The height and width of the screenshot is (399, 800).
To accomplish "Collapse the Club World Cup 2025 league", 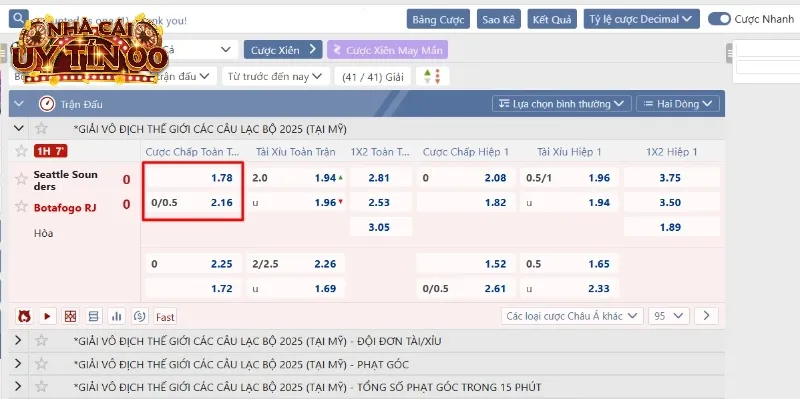I will pos(19,129).
